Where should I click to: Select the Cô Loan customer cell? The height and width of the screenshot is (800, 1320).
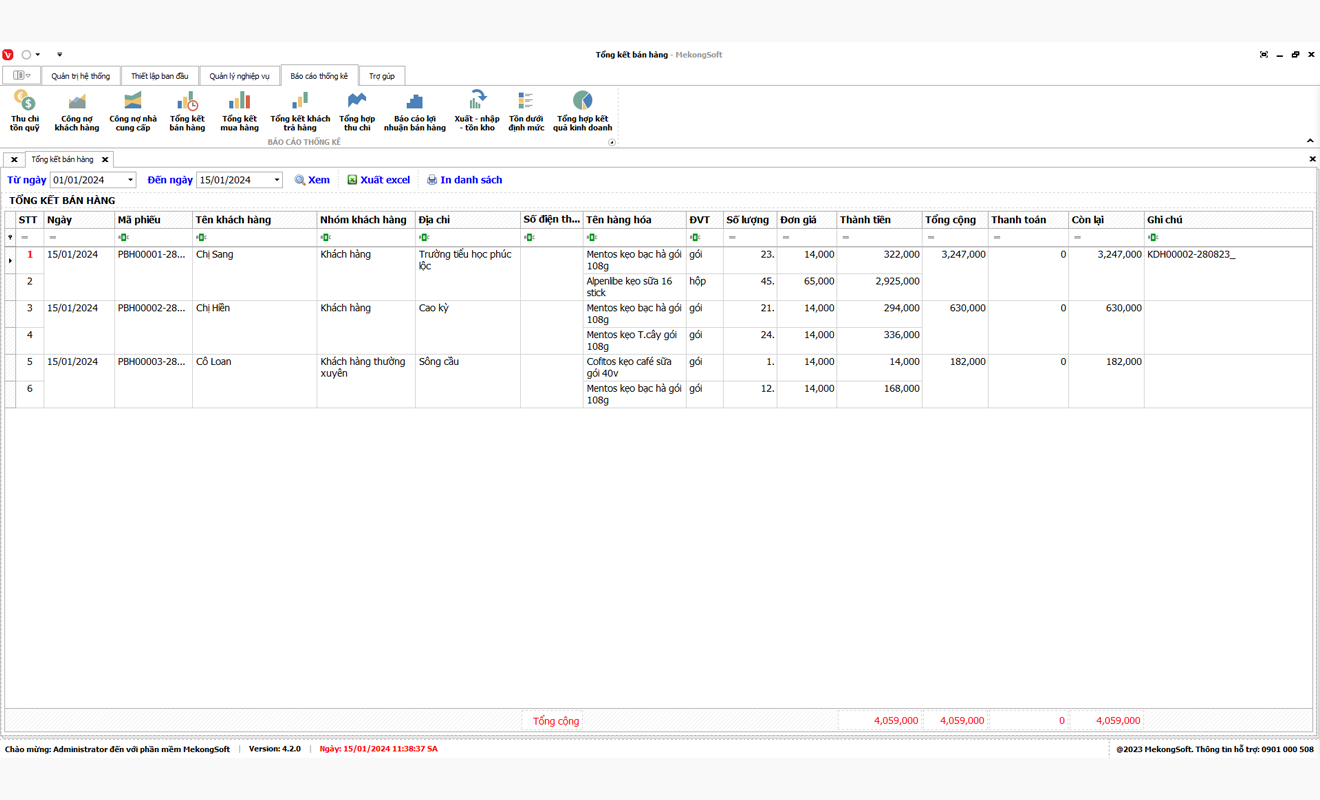(254, 381)
